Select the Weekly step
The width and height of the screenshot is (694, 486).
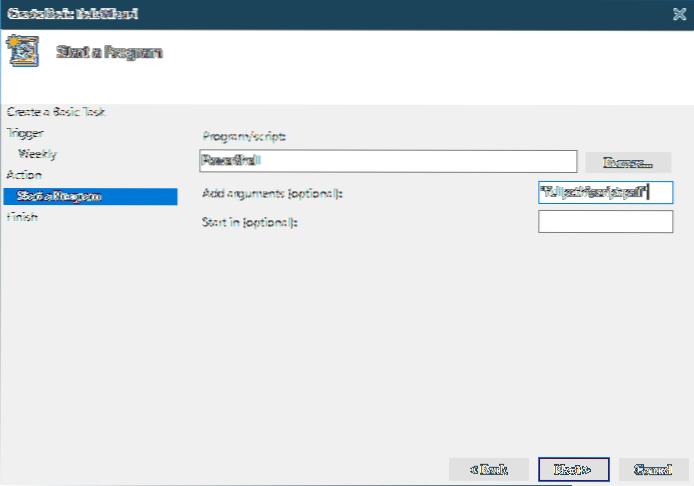(x=38, y=154)
